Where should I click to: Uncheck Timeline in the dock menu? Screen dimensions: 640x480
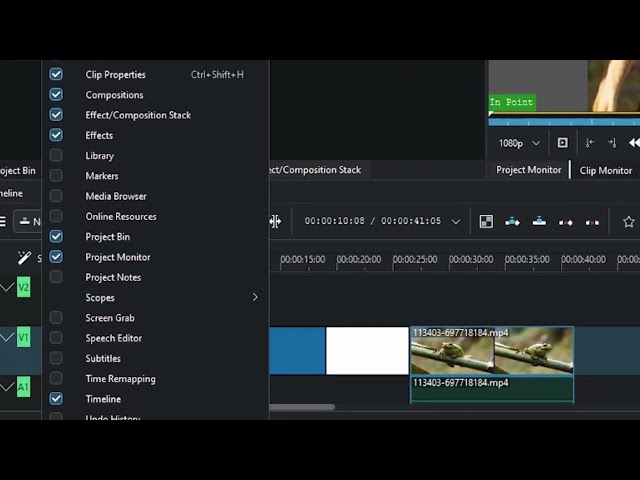tap(56, 399)
